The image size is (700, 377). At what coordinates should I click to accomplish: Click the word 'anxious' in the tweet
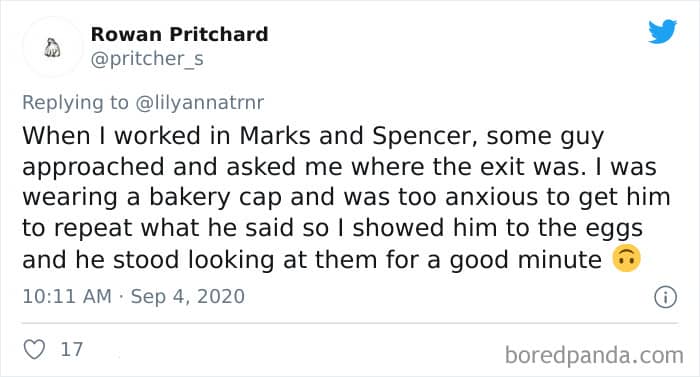coord(491,197)
